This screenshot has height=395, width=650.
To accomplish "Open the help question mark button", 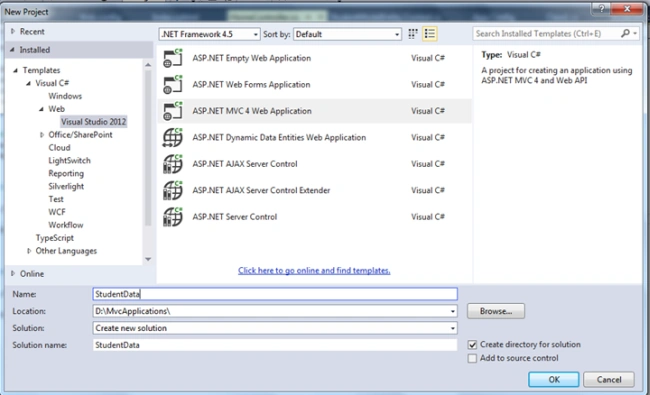I will tap(601, 8).
